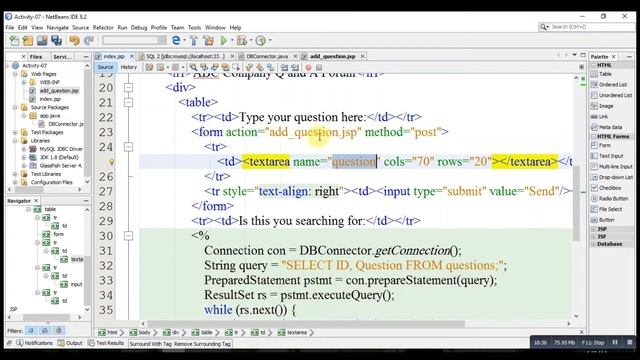Click the editor Find Selection magnifier icon

pyautogui.click(x=193, y=67)
